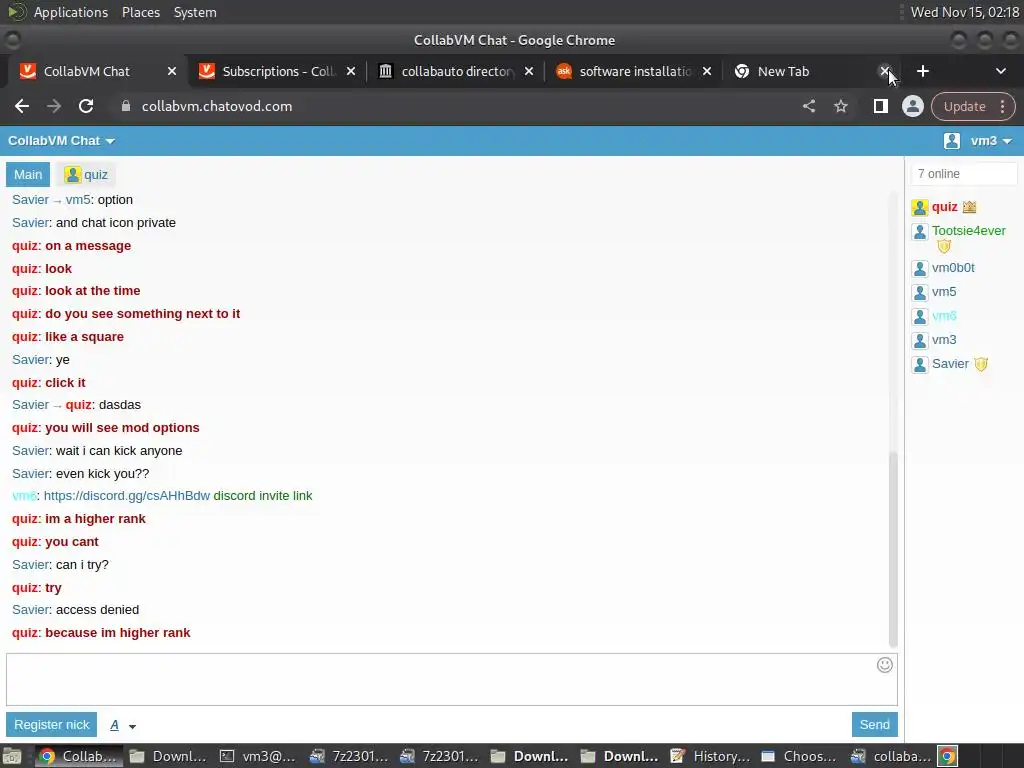Open the side panel icon in Chrome toolbar
Screen dimensions: 1024x768
point(880,106)
